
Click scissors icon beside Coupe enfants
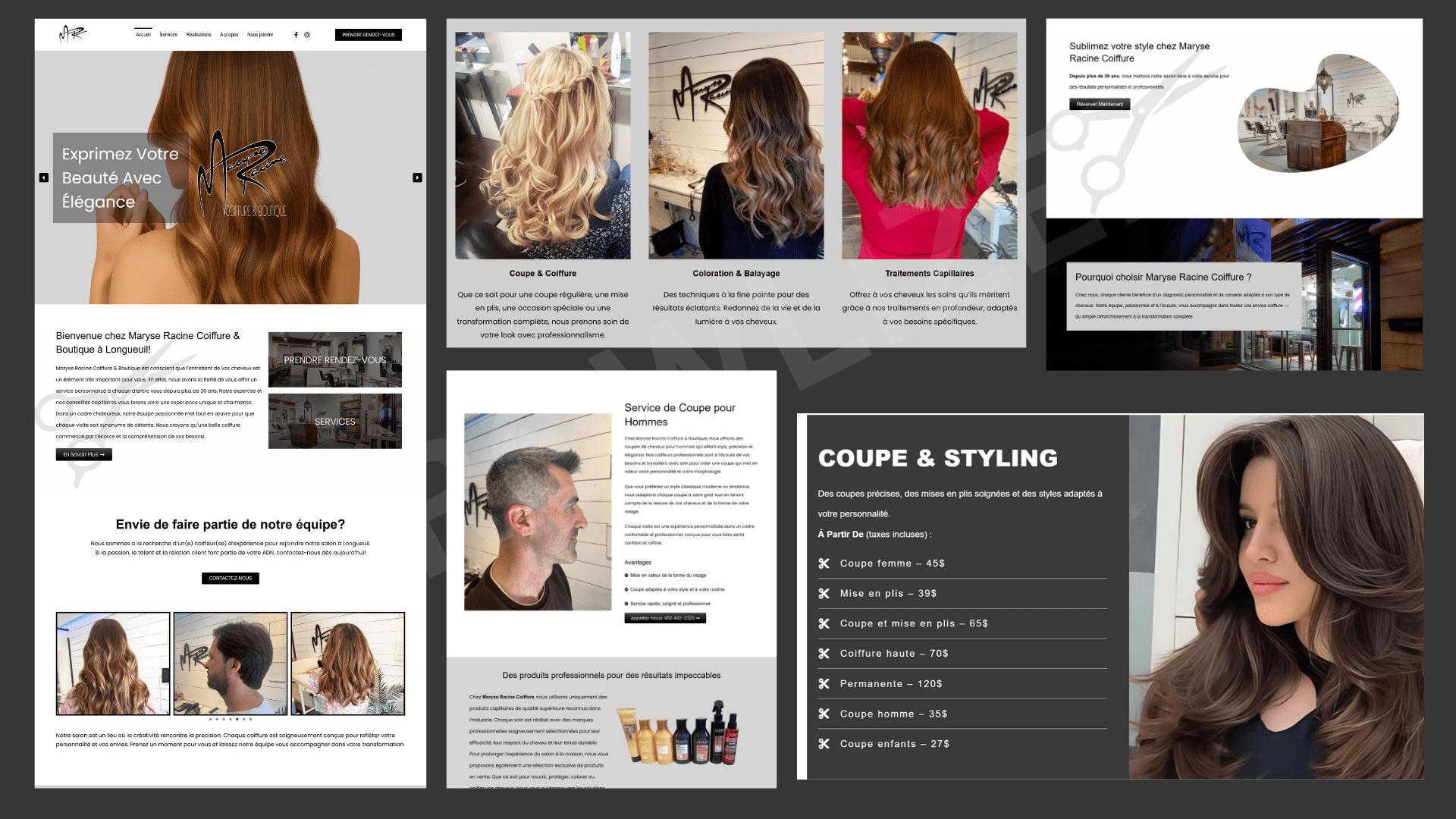pos(824,744)
